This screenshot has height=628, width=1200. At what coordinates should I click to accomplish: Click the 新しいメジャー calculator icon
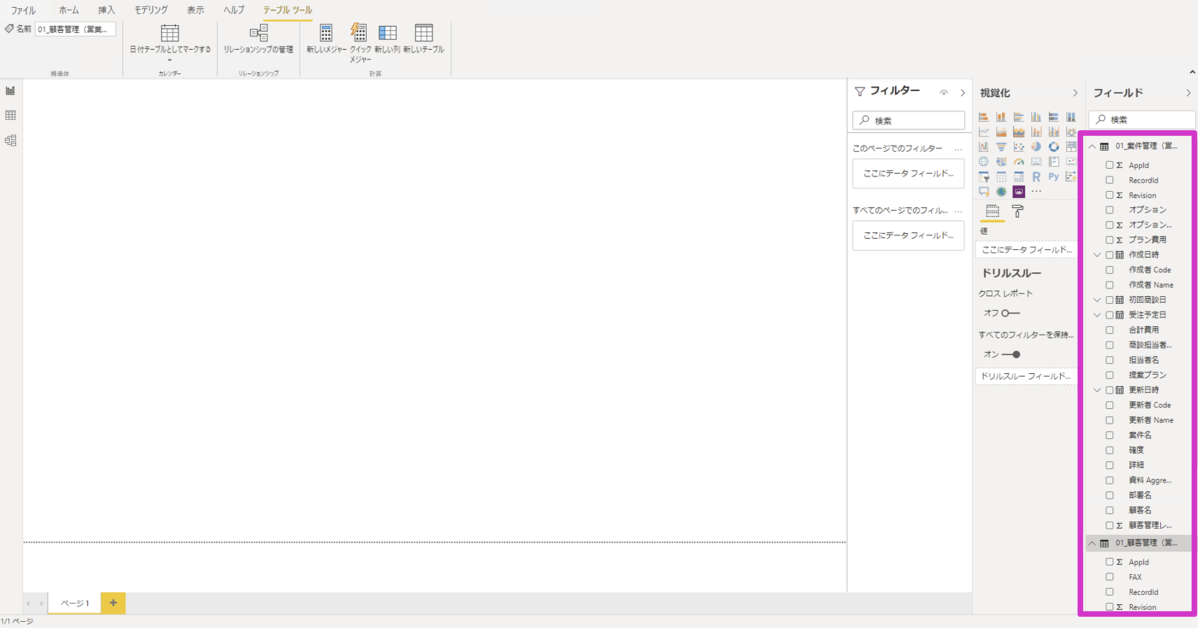[326, 33]
